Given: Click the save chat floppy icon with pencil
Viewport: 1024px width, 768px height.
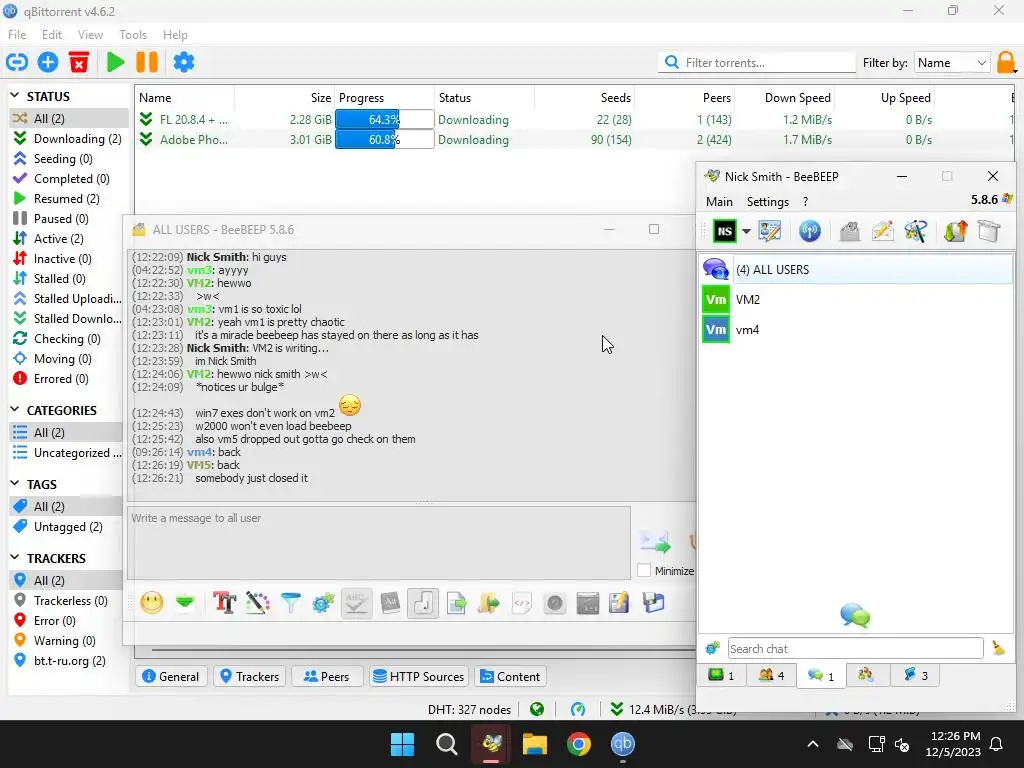Looking at the screenshot, I should click(x=618, y=602).
